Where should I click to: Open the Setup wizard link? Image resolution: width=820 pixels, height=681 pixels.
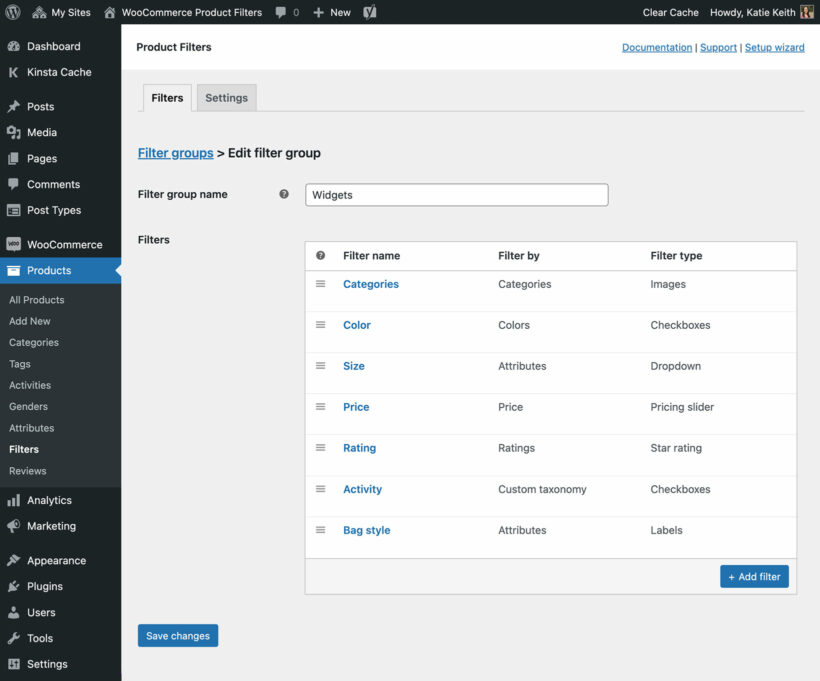774,47
